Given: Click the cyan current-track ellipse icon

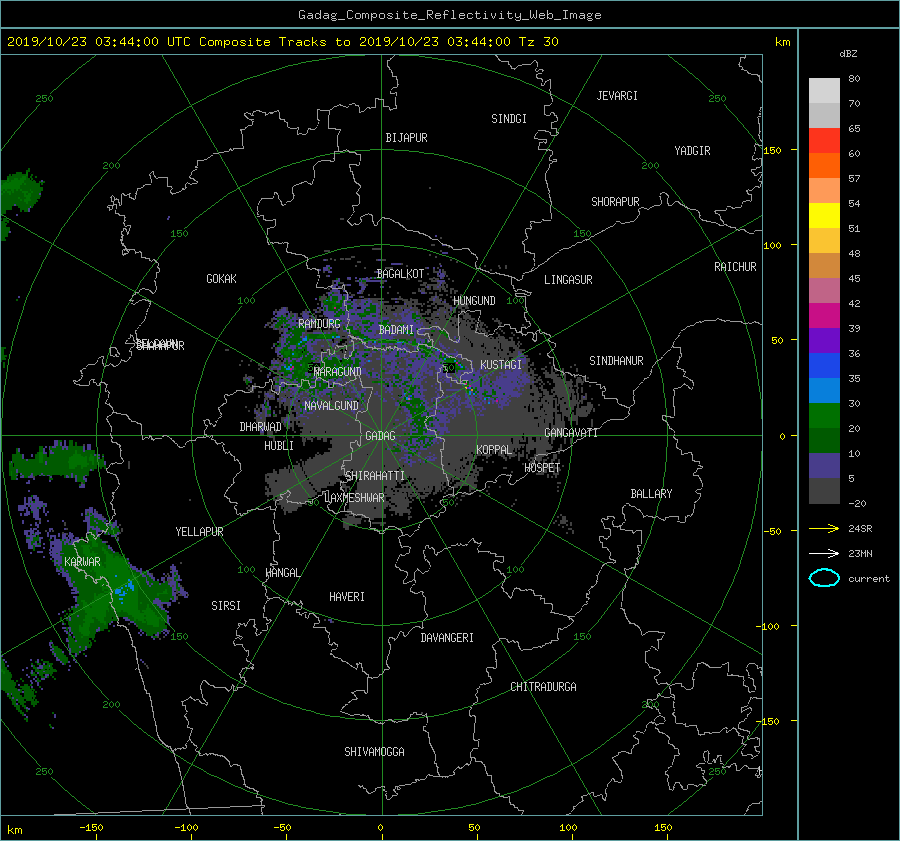Looking at the screenshot, I should pyautogui.click(x=824, y=578).
